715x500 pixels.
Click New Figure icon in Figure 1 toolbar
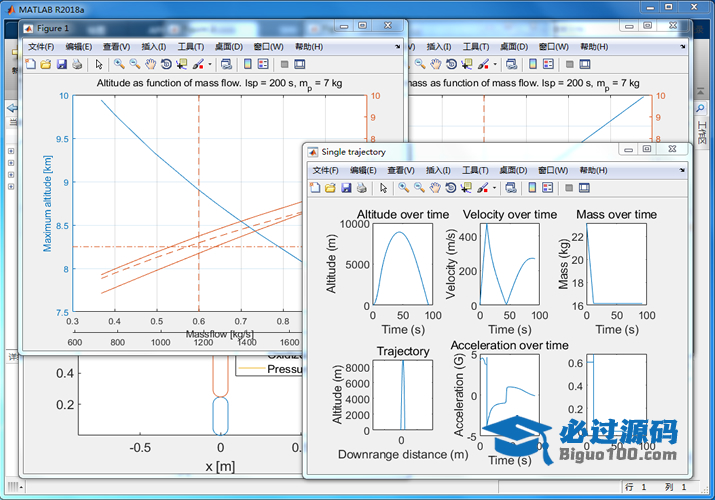[31, 64]
